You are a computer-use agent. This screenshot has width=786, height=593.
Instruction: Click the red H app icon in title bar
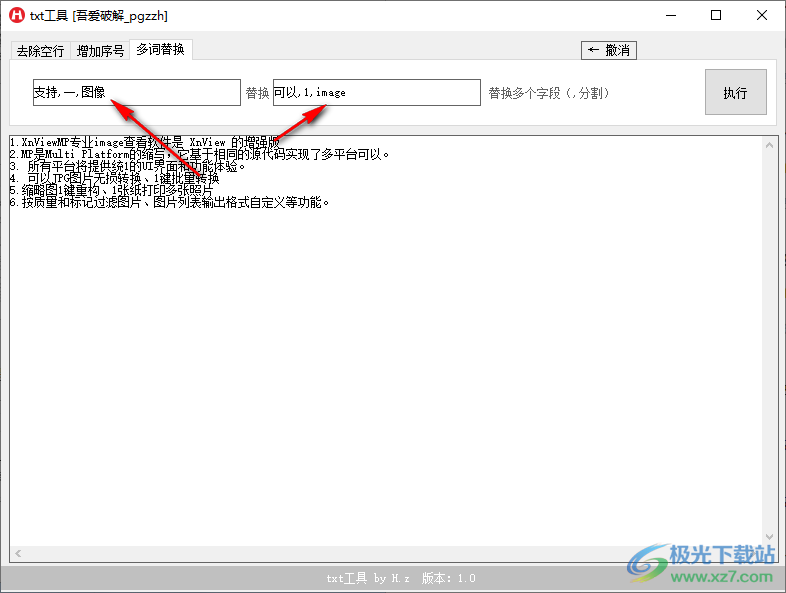coord(17,15)
